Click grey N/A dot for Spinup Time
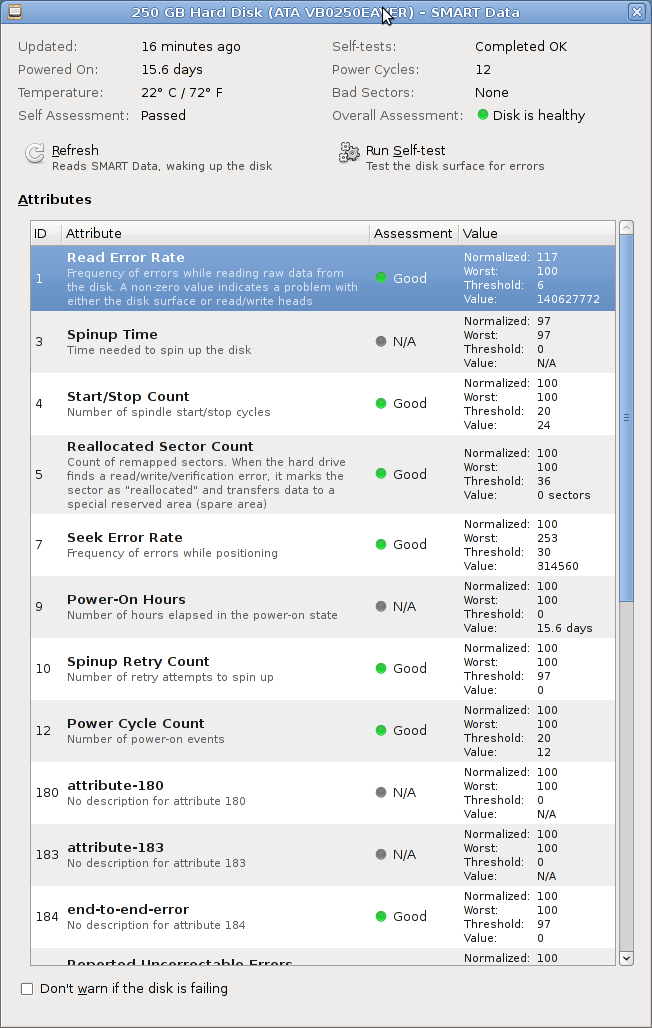652x1028 pixels. [381, 342]
